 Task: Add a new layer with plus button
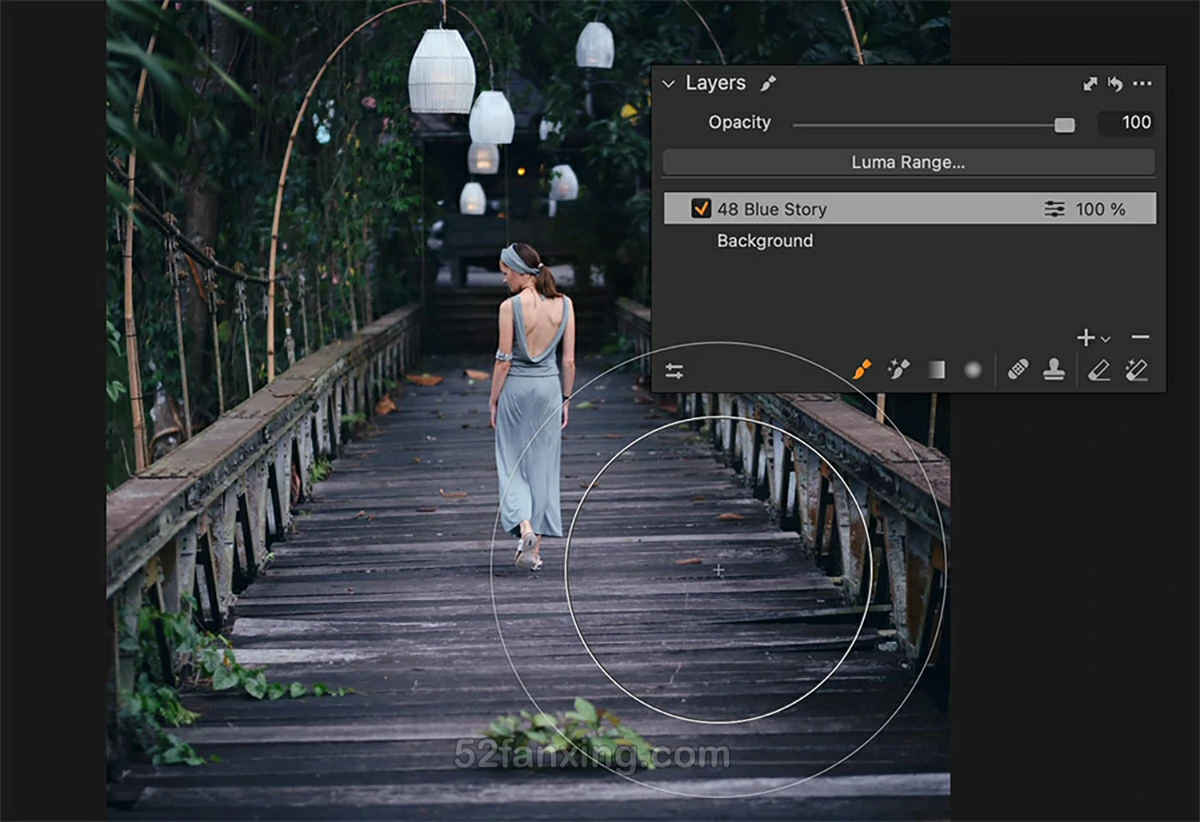[x=1085, y=338]
